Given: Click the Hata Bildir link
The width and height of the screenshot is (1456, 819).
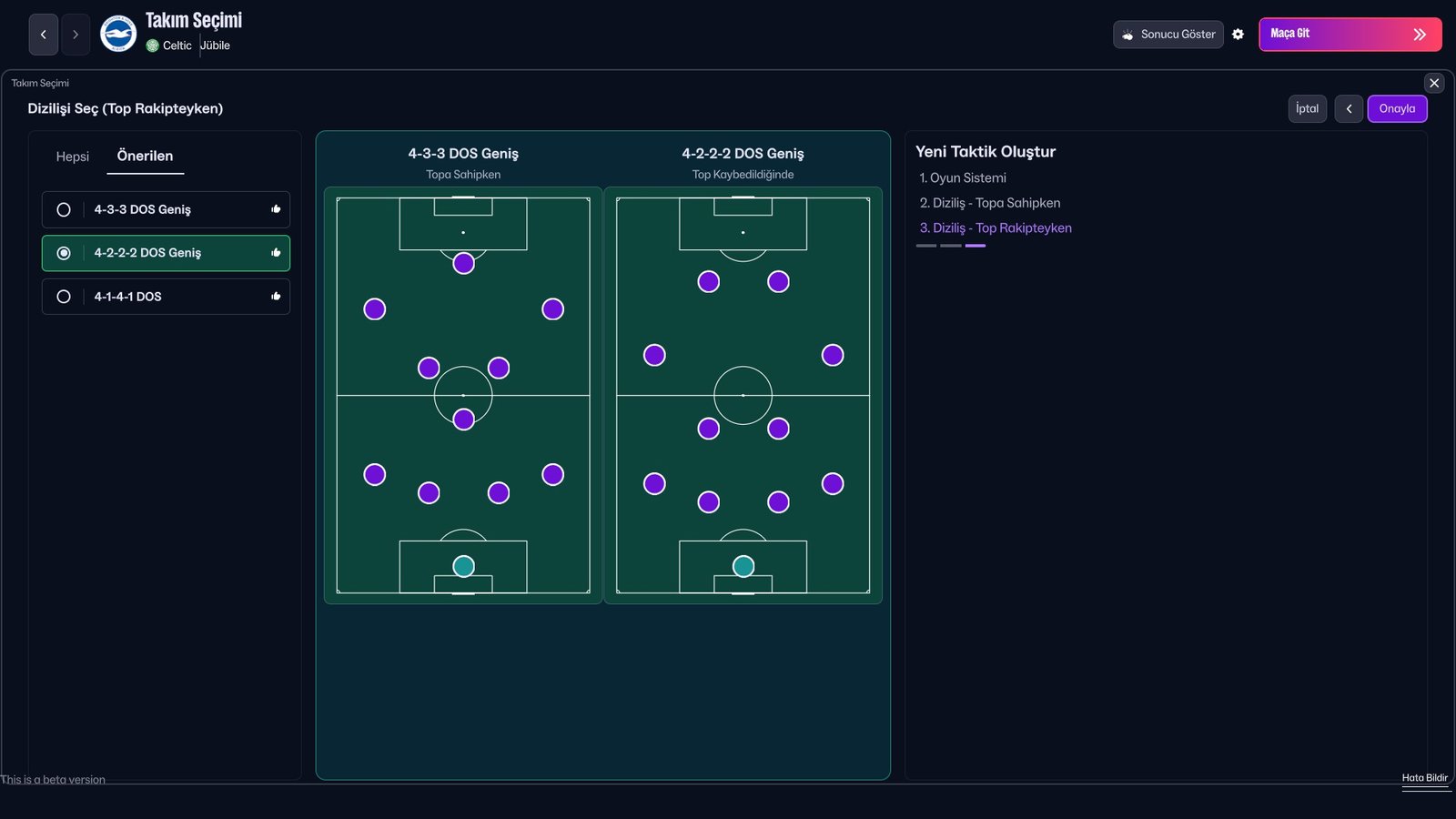Looking at the screenshot, I should (1424, 779).
